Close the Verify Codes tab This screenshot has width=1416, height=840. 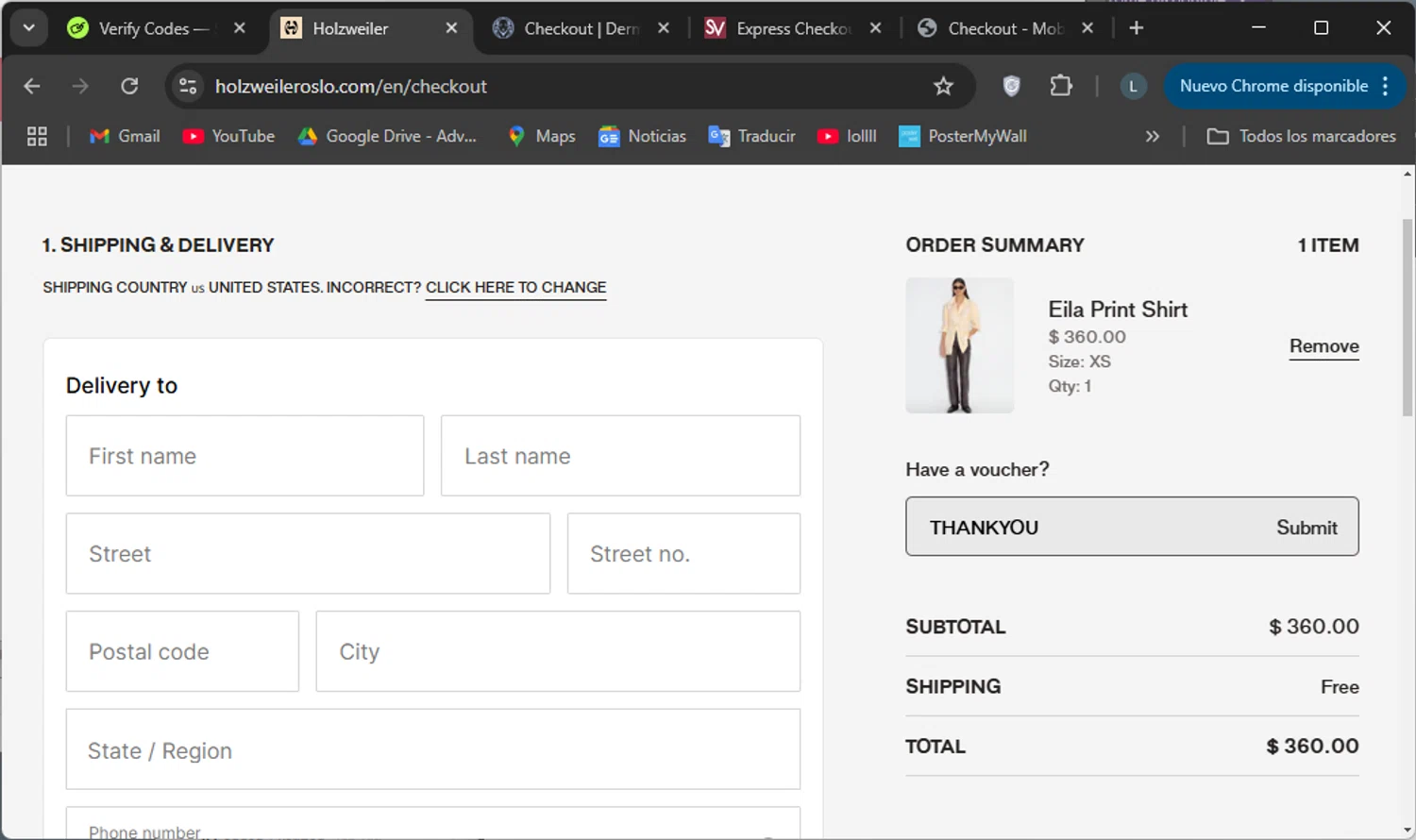point(240,28)
